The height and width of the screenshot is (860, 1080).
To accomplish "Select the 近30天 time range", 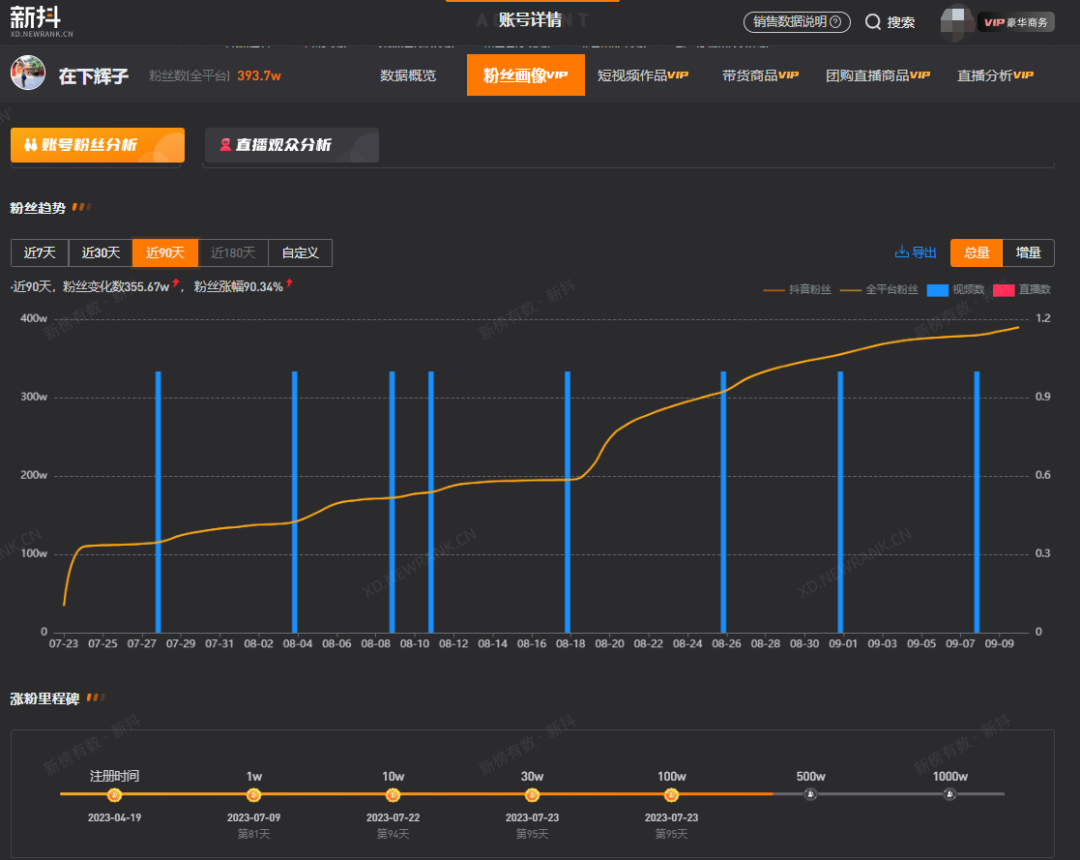I will (101, 253).
